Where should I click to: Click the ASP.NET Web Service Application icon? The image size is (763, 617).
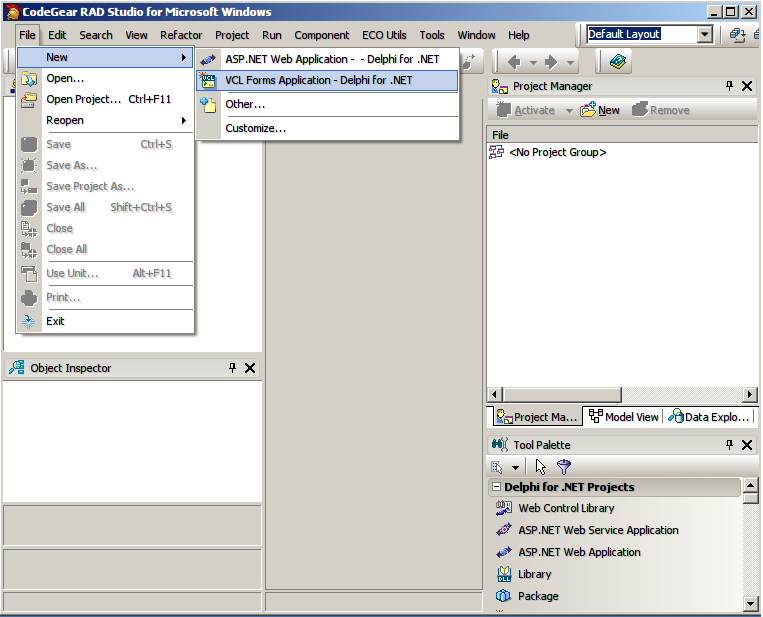(x=504, y=530)
